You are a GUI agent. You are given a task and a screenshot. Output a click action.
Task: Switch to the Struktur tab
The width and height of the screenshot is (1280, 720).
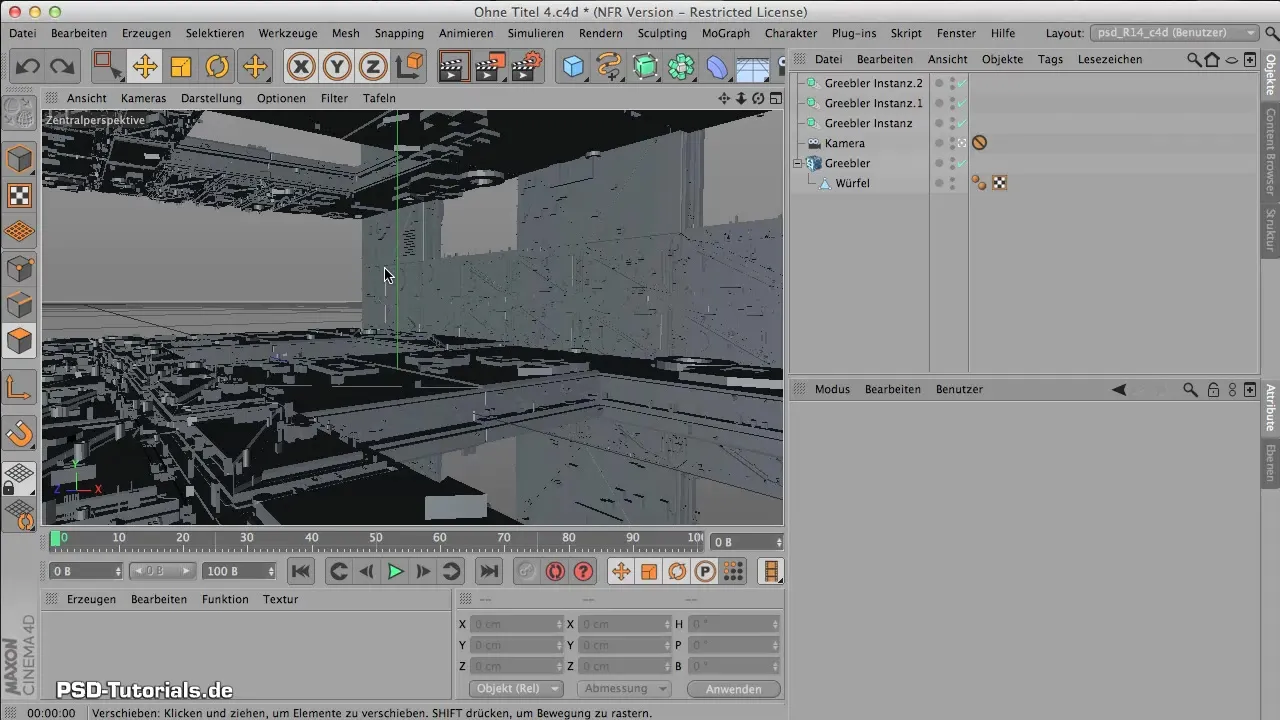click(1270, 230)
